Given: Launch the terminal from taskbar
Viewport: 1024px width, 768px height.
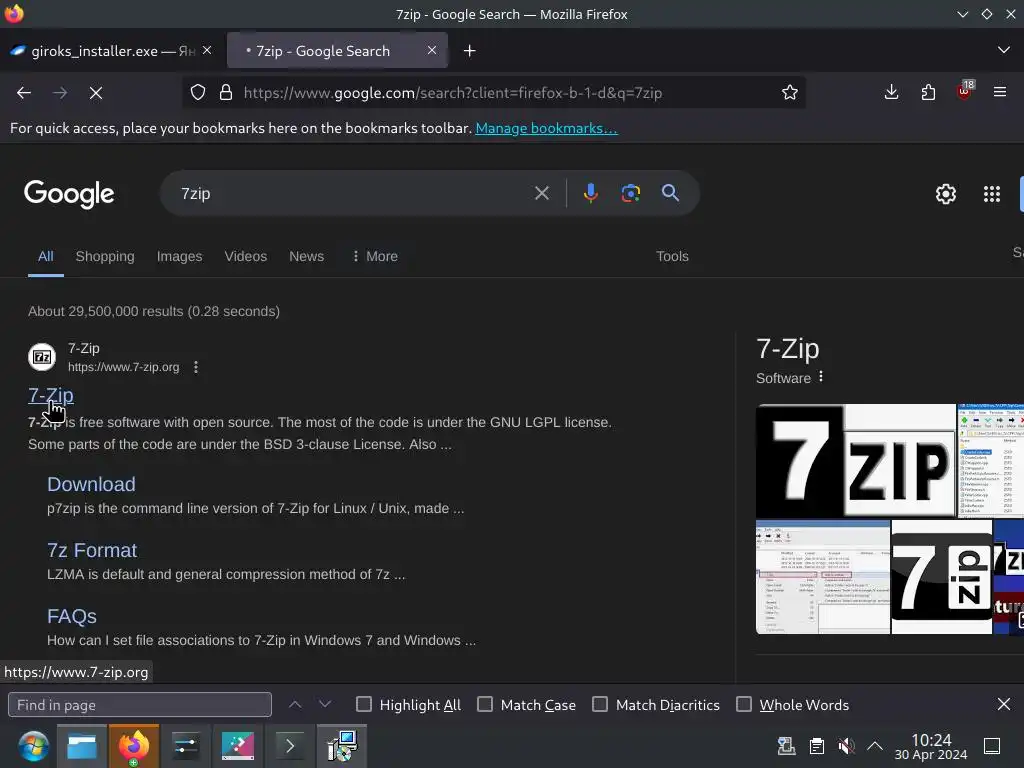Looking at the screenshot, I should click(289, 746).
